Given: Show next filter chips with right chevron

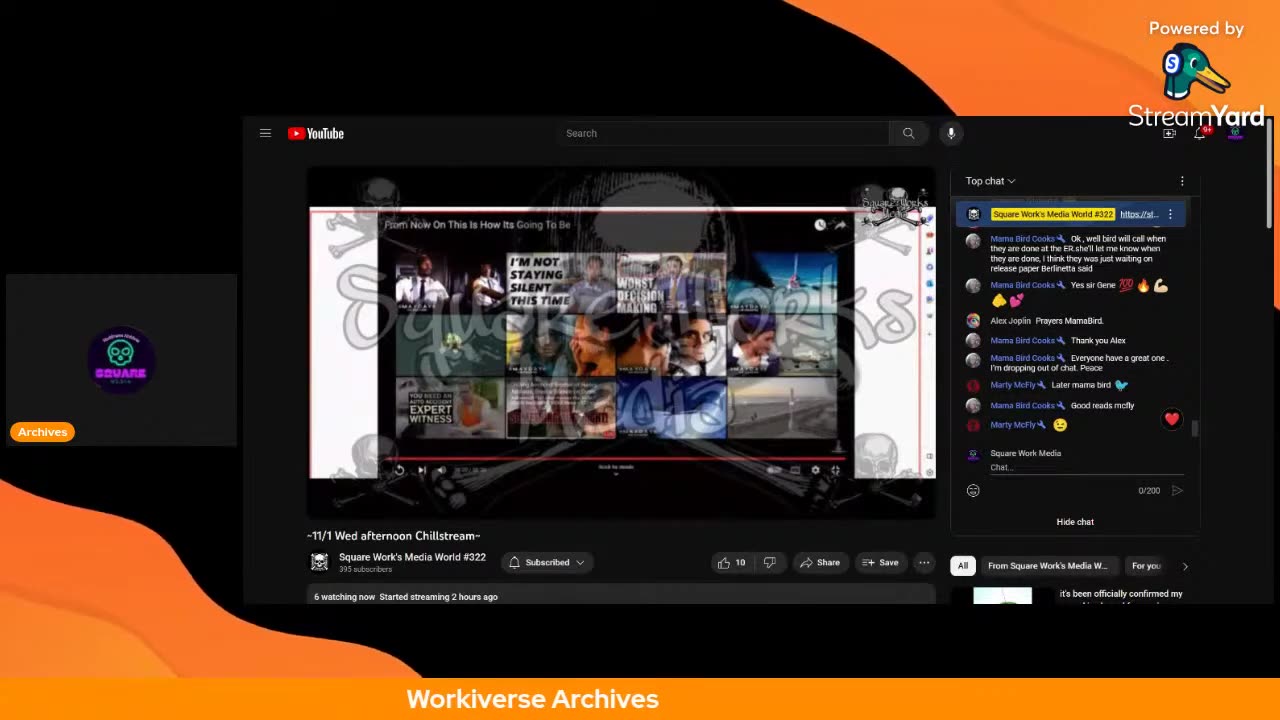Looking at the screenshot, I should (1185, 566).
